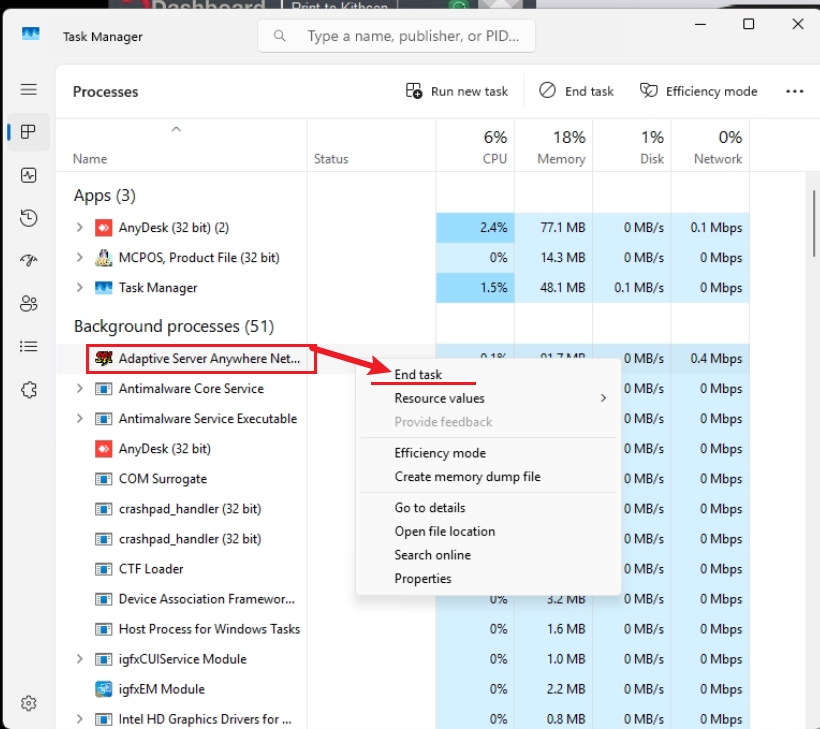Sort by the Network column header
820x729 pixels.
710,147
